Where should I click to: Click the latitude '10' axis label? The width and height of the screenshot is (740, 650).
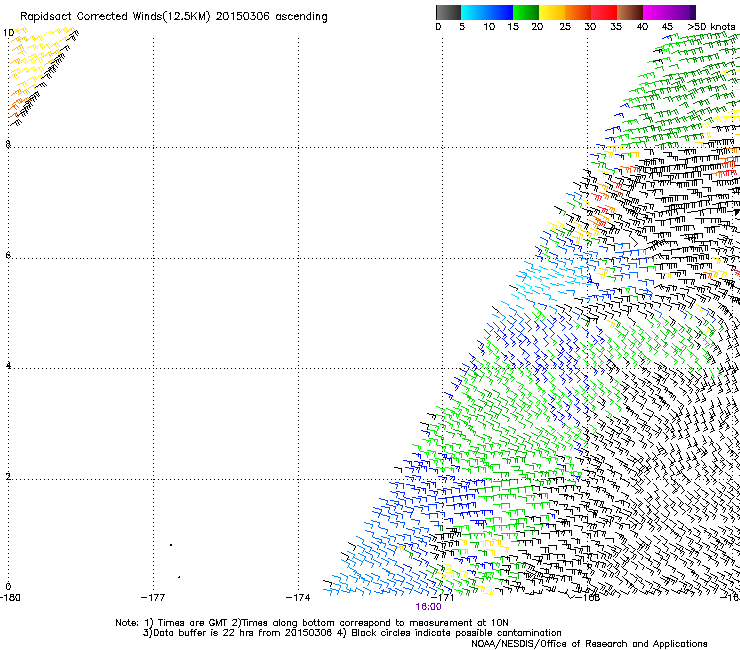8,33
